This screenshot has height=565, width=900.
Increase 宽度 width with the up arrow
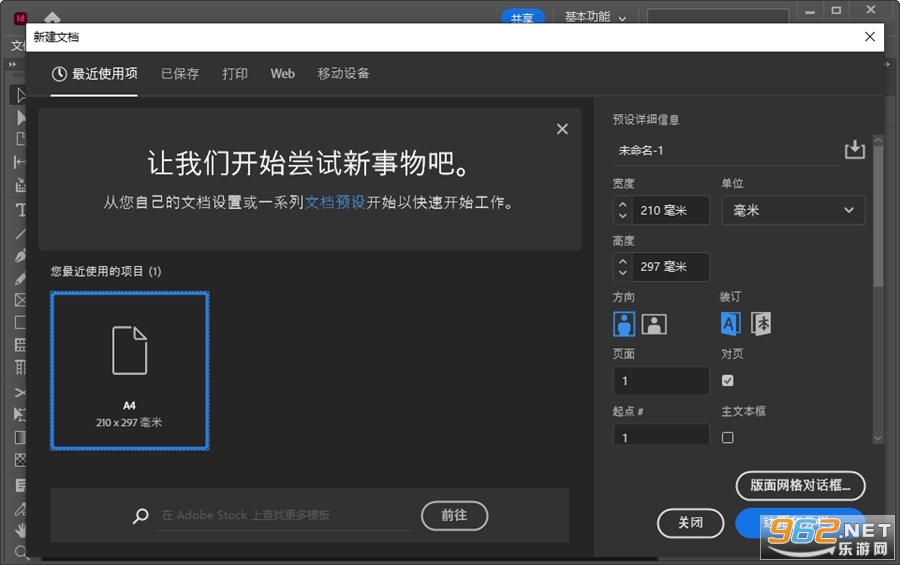(623, 204)
